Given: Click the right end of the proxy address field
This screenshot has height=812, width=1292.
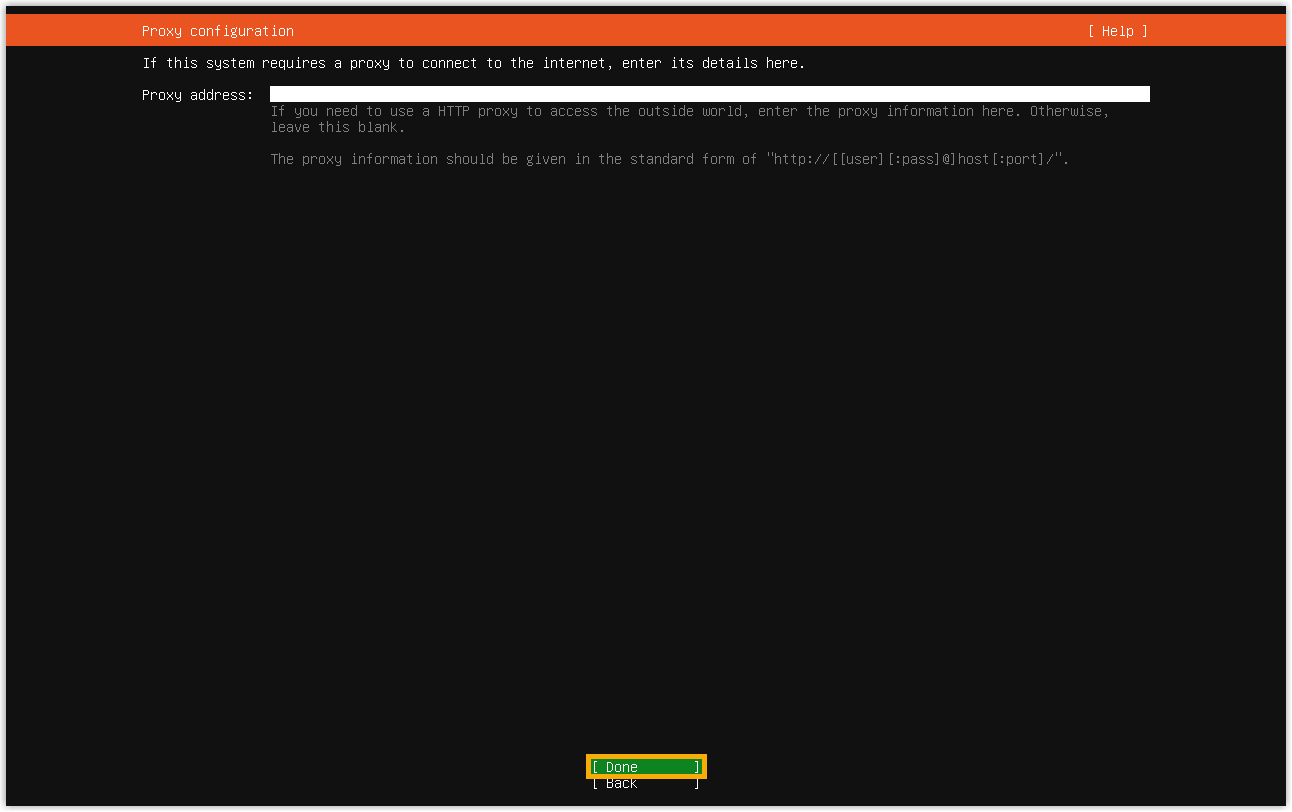Looking at the screenshot, I should (1140, 94).
